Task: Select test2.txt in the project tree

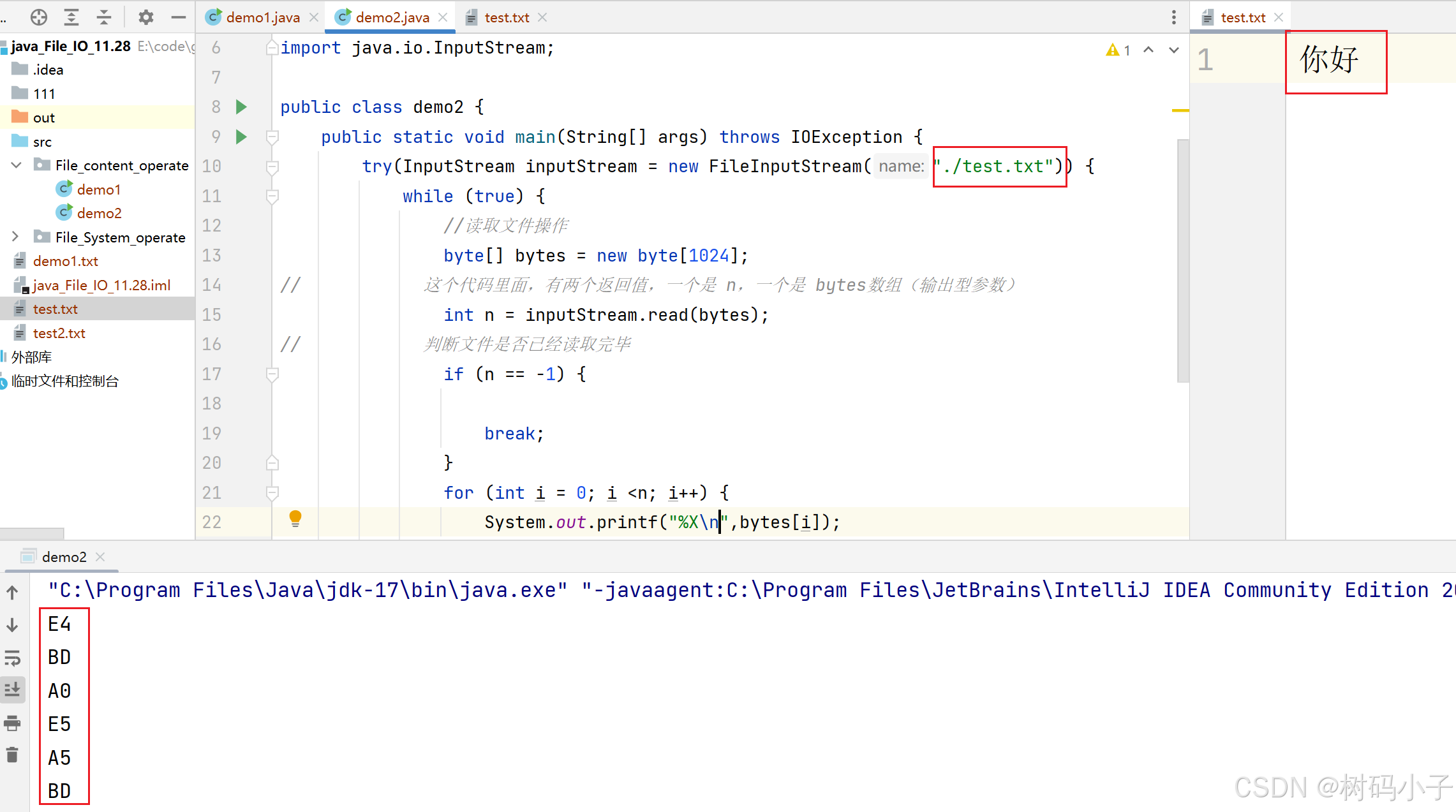Action: click(x=59, y=333)
